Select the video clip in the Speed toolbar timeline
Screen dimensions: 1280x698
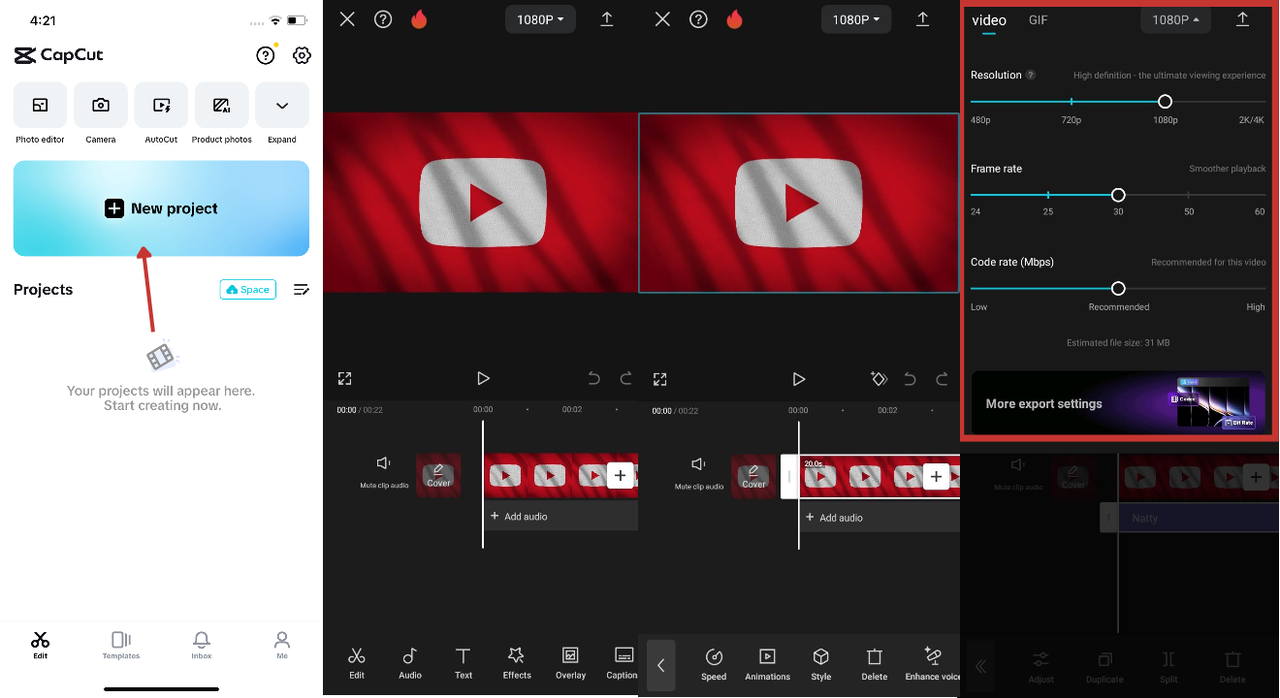point(878,477)
